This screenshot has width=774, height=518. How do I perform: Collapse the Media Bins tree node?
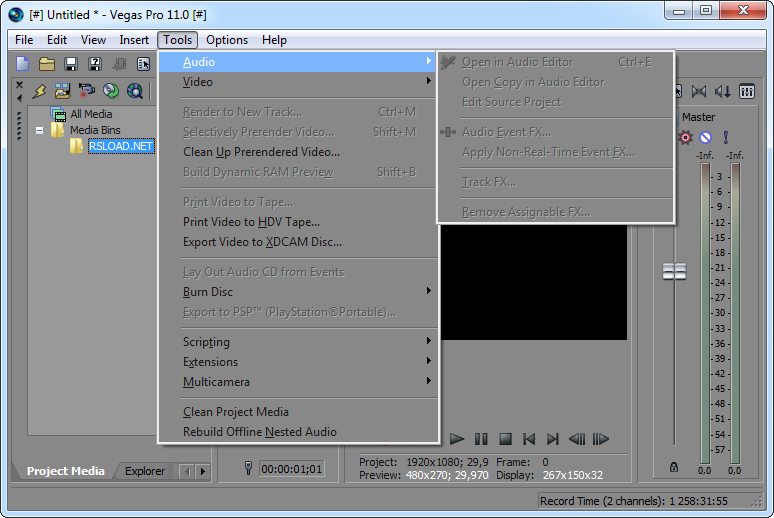coord(39,131)
